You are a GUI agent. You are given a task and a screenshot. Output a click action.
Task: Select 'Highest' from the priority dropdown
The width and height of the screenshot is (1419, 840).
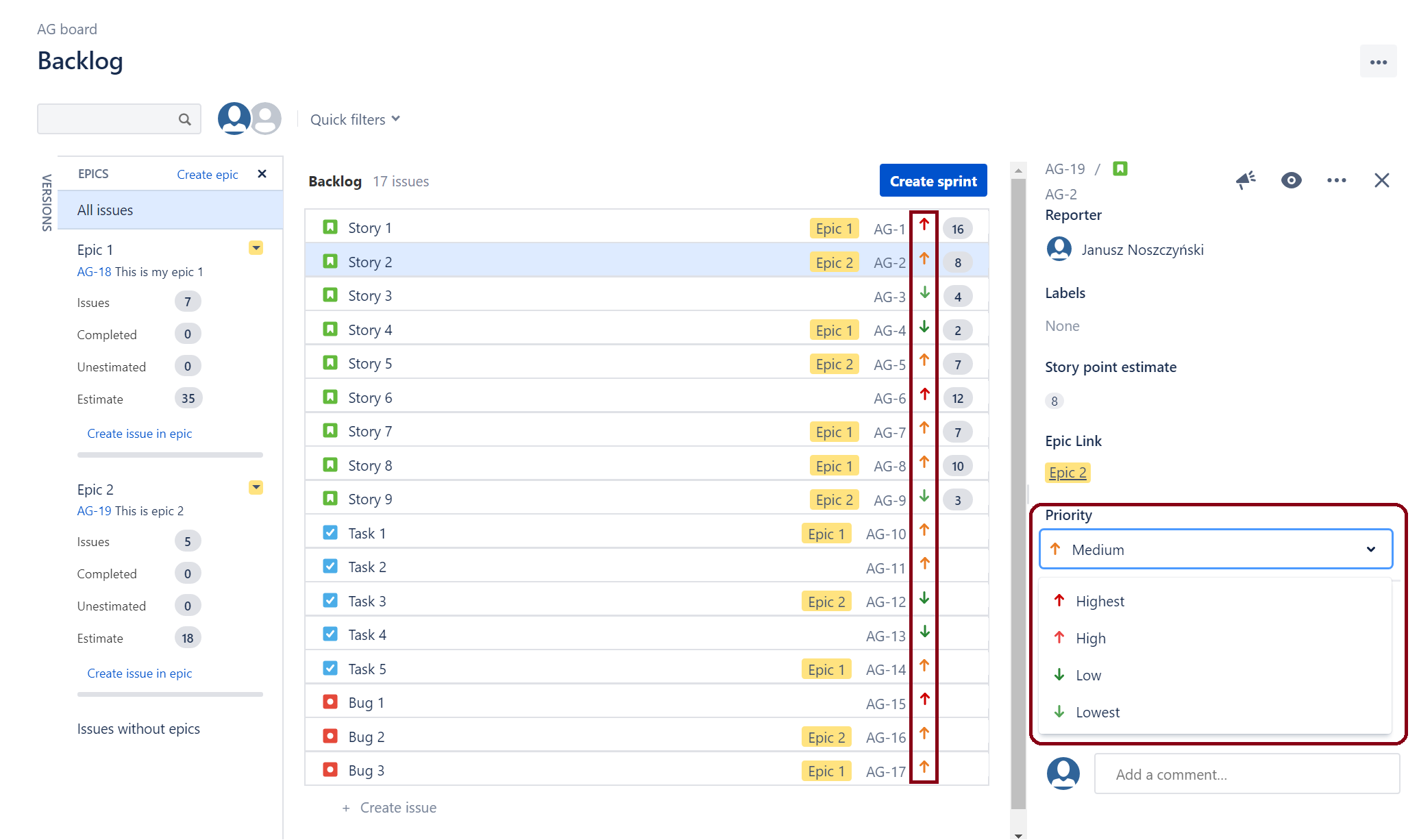1099,601
